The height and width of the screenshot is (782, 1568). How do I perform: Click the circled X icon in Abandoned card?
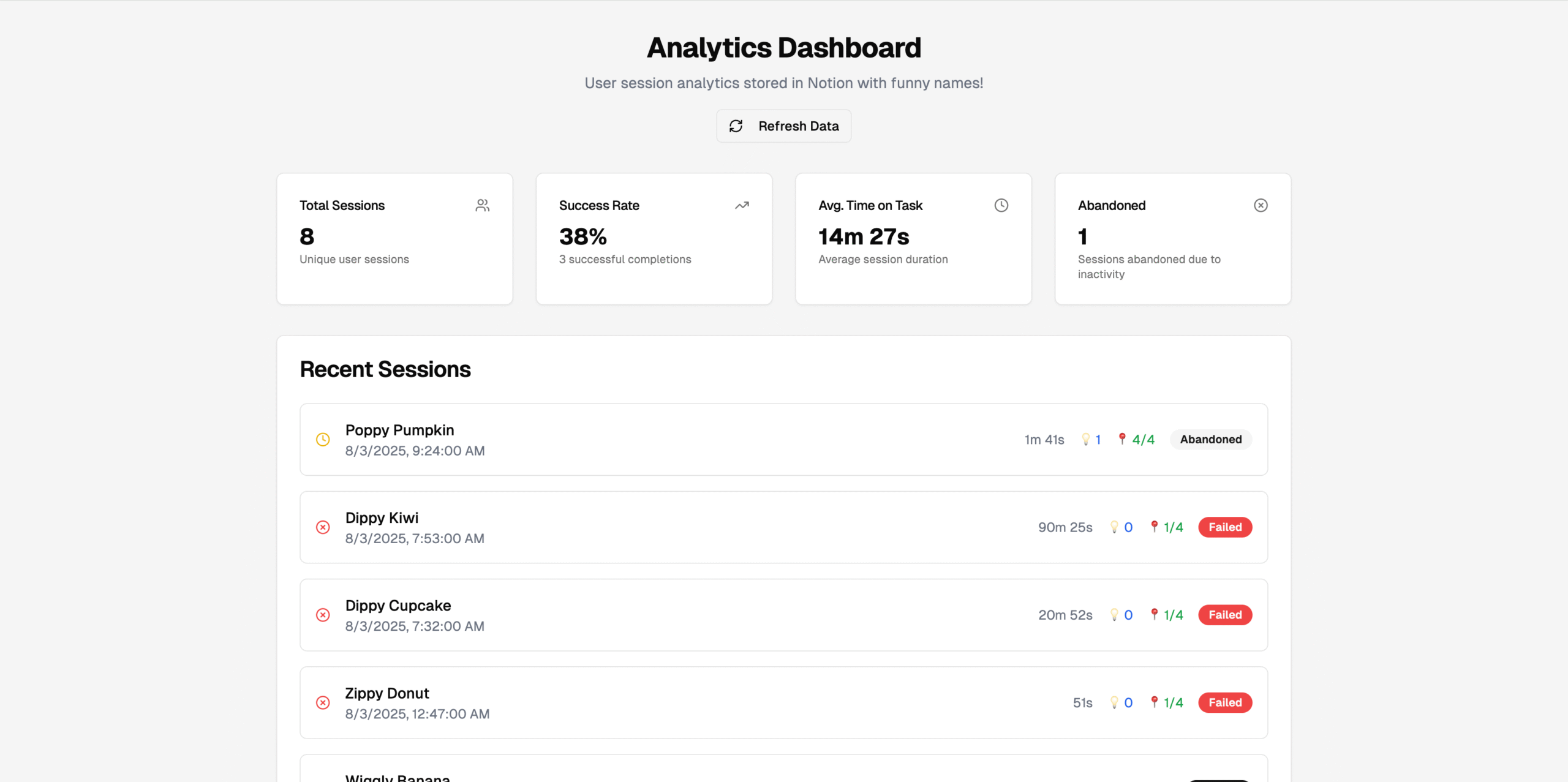[x=1261, y=205]
